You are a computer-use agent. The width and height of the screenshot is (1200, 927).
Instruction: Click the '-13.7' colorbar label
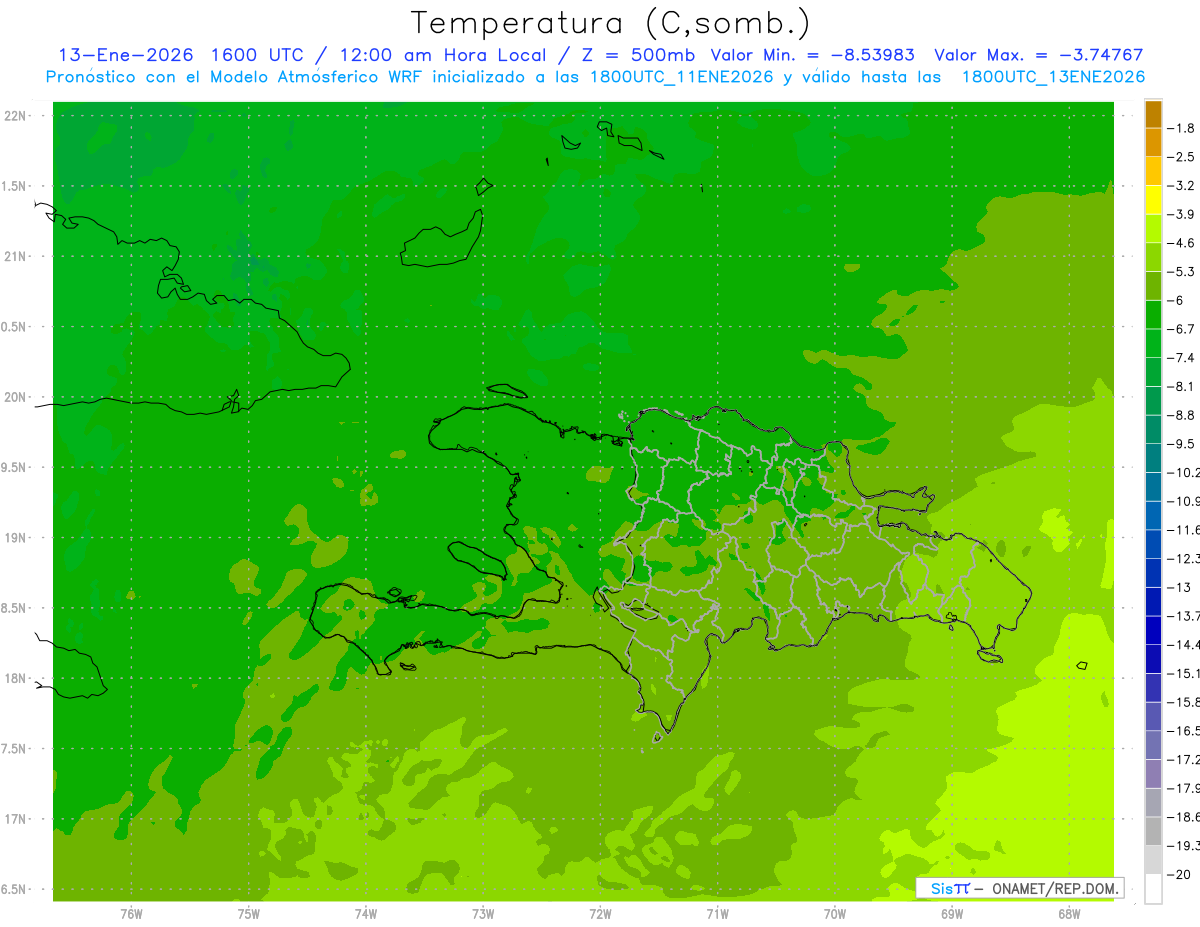point(1185,616)
